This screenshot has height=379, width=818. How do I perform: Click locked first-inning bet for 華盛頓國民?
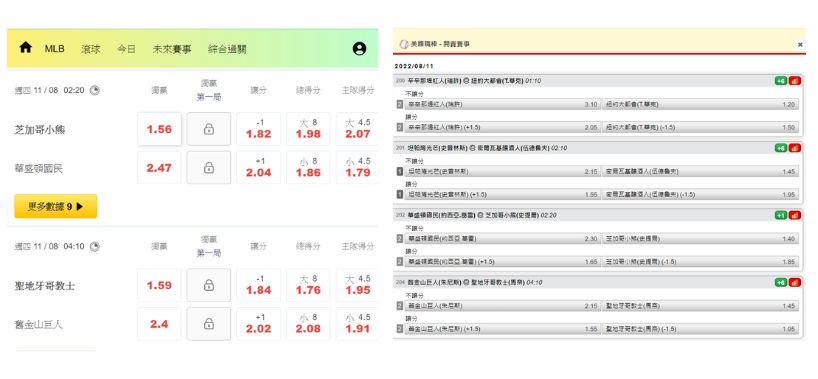click(209, 168)
